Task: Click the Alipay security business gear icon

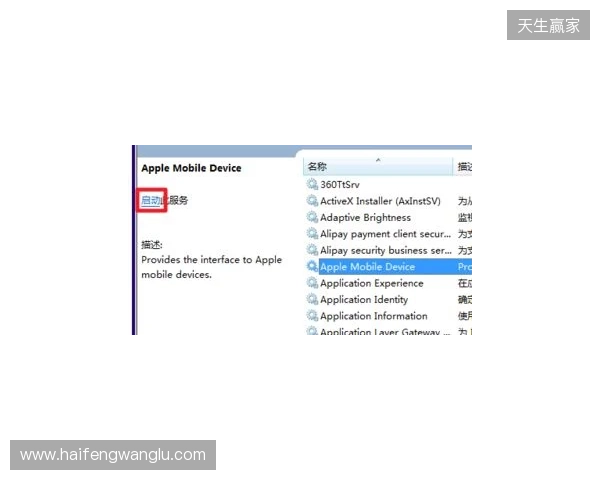Action: pos(312,250)
